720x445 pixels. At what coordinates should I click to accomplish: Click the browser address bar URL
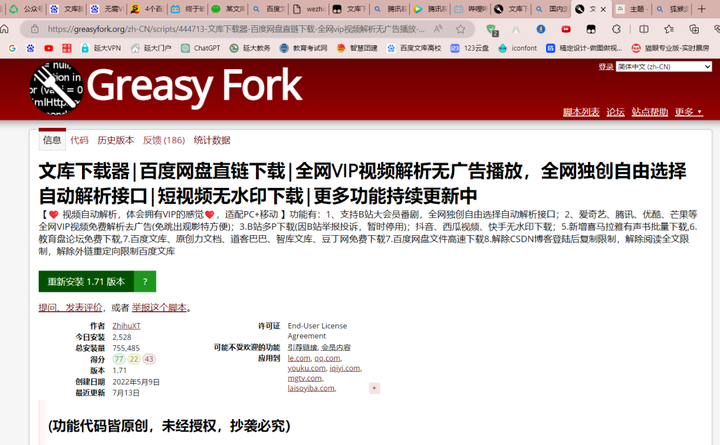(236, 29)
